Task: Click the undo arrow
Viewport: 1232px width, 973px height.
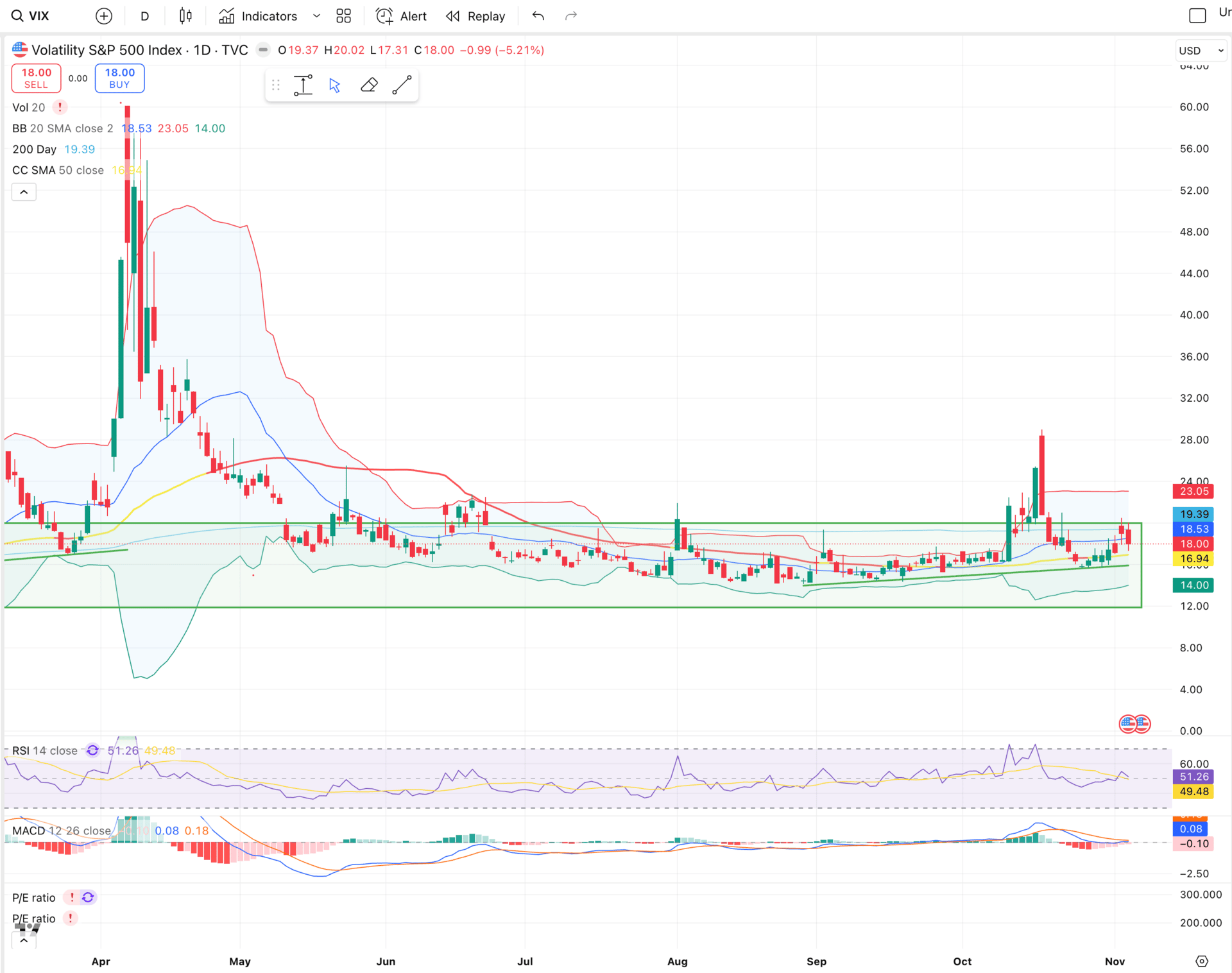Action: (x=538, y=16)
